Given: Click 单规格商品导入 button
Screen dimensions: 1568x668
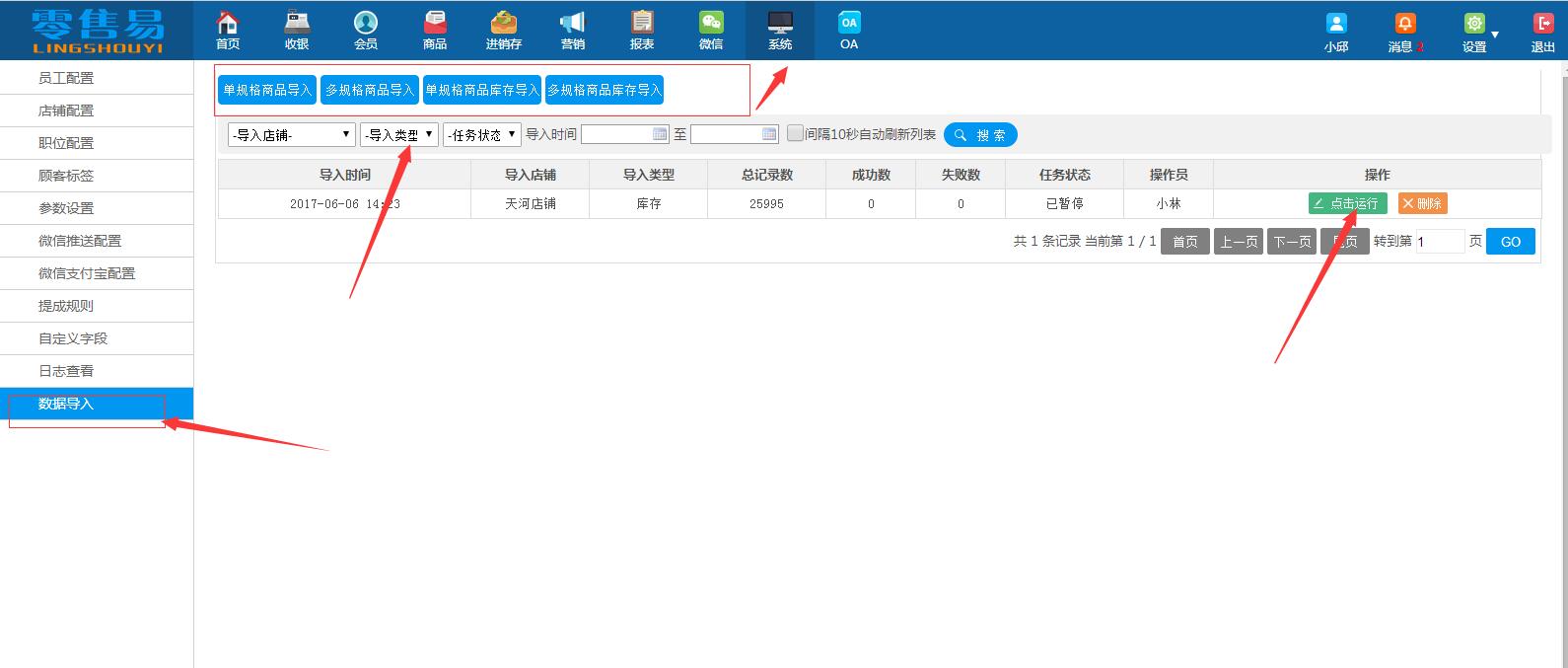Looking at the screenshot, I should click(x=267, y=90).
